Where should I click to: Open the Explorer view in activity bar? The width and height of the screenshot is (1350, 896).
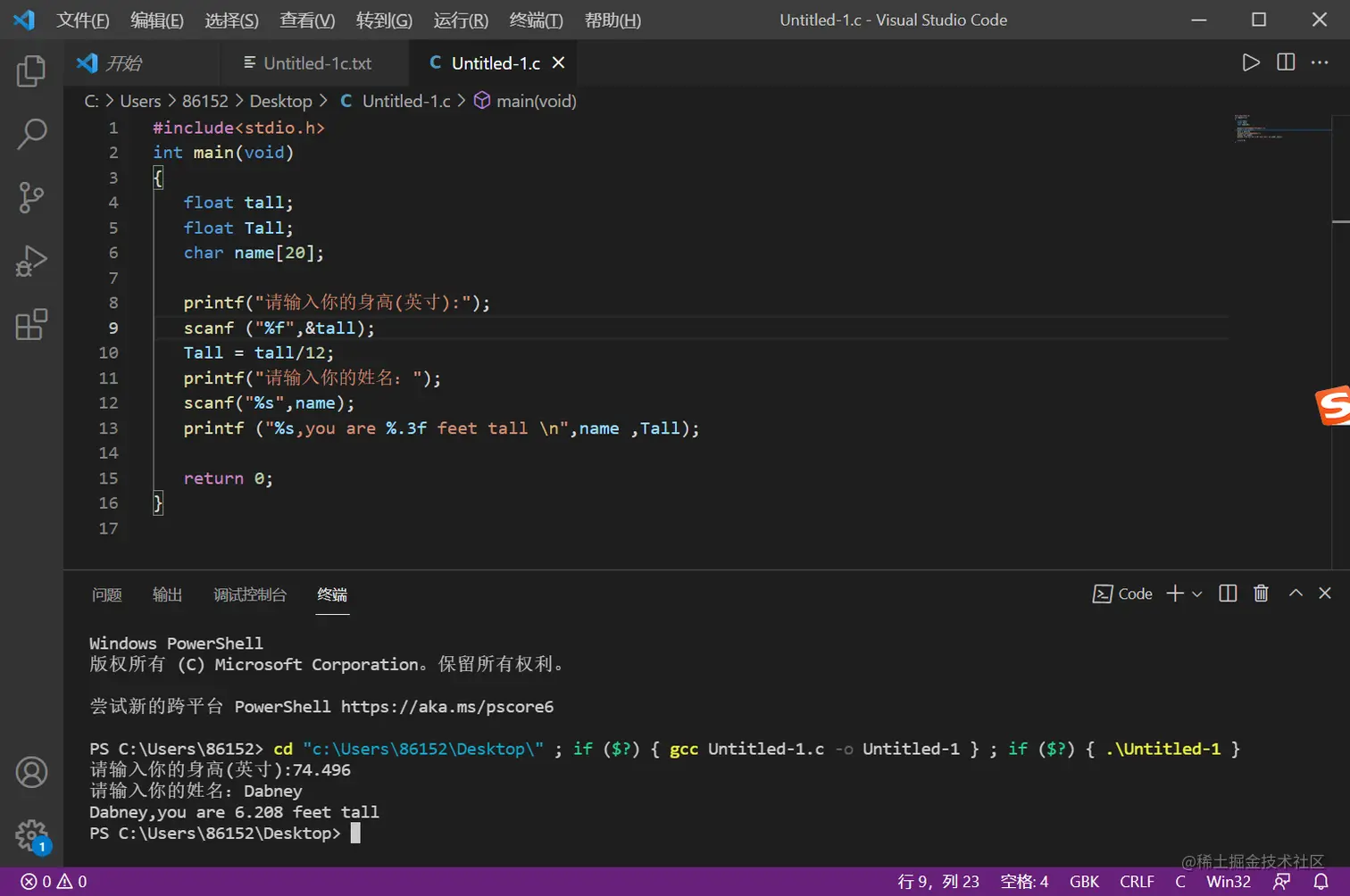[x=31, y=71]
